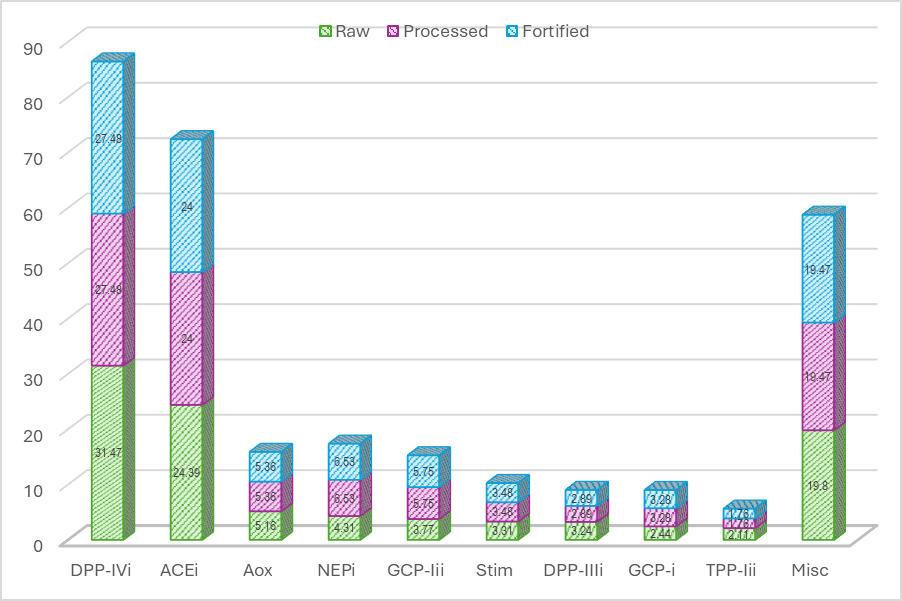This screenshot has height=601, width=902.
Task: Select the Processed legend label
Action: (x=446, y=31)
